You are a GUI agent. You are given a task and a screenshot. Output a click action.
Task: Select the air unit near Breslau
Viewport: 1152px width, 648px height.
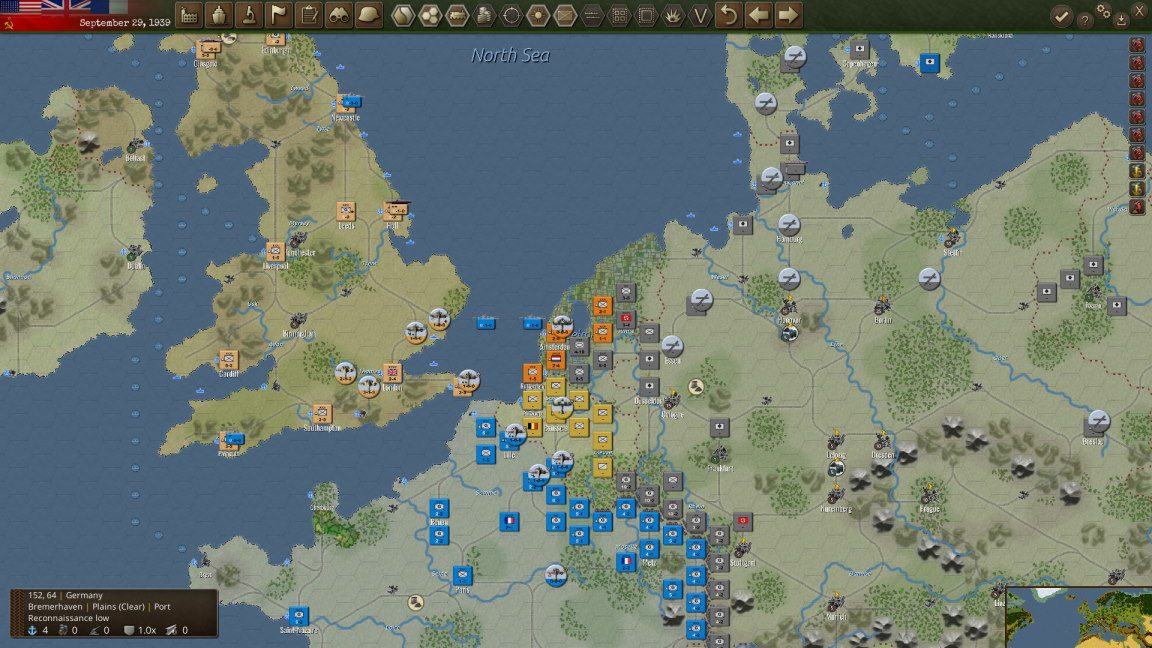(1098, 422)
